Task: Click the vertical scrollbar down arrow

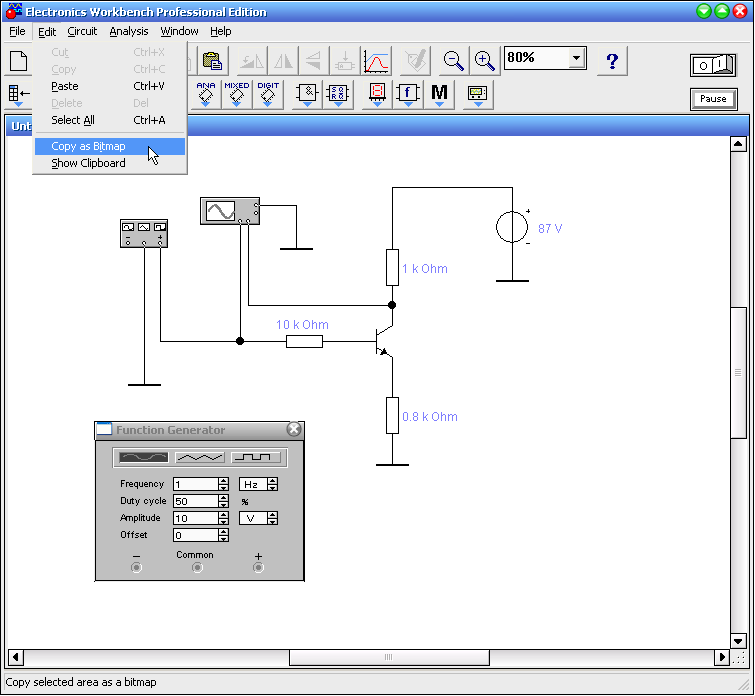Action: pyautogui.click(x=738, y=641)
